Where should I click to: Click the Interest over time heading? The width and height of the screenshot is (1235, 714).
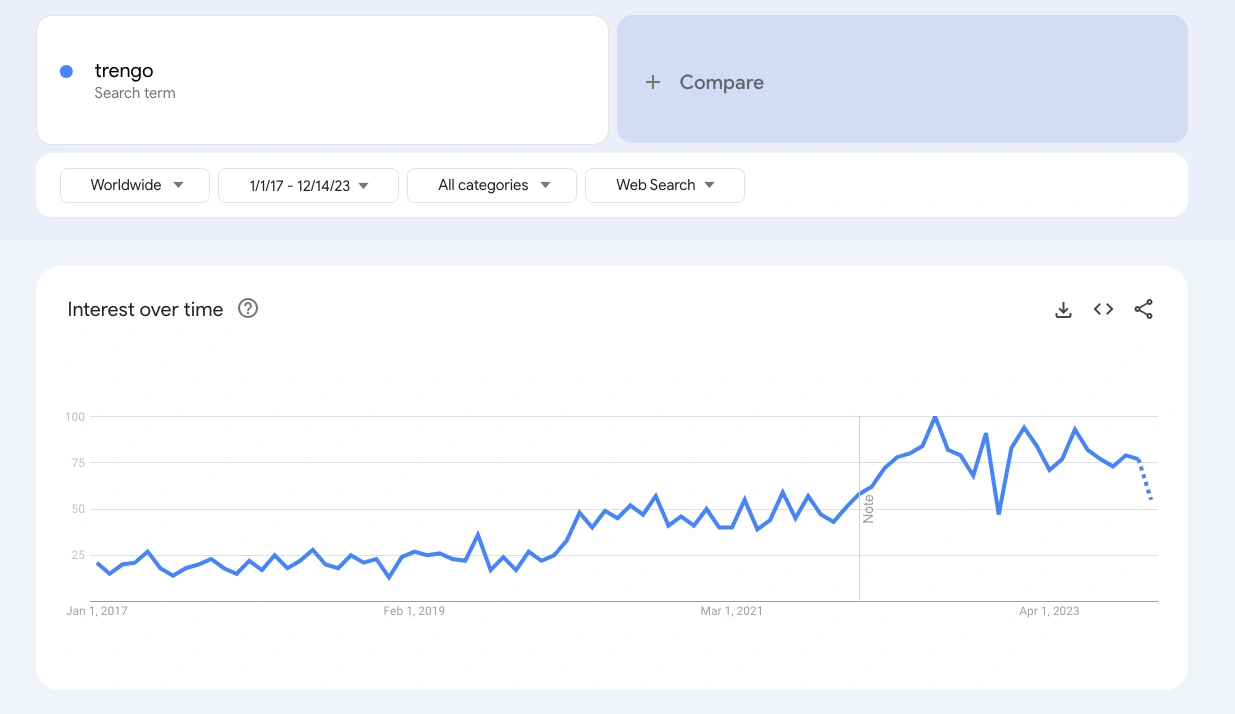(x=145, y=309)
